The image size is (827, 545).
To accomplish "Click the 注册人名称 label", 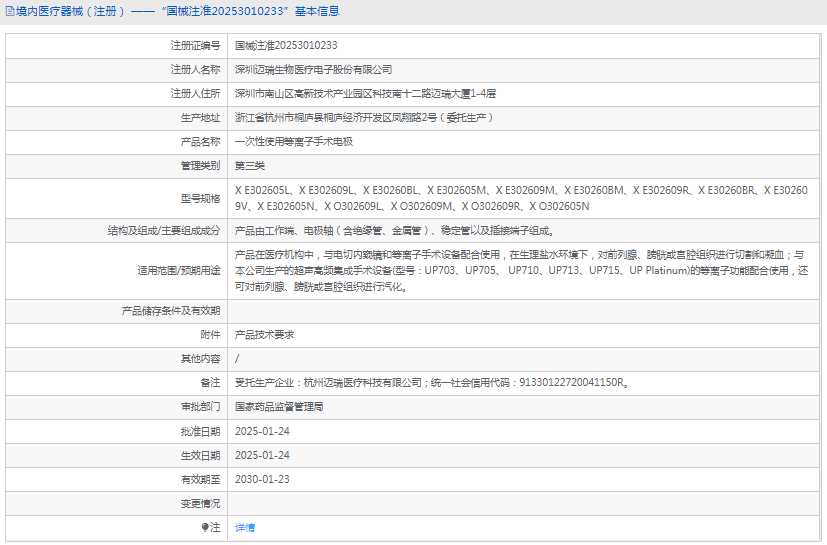I will click(195, 70).
